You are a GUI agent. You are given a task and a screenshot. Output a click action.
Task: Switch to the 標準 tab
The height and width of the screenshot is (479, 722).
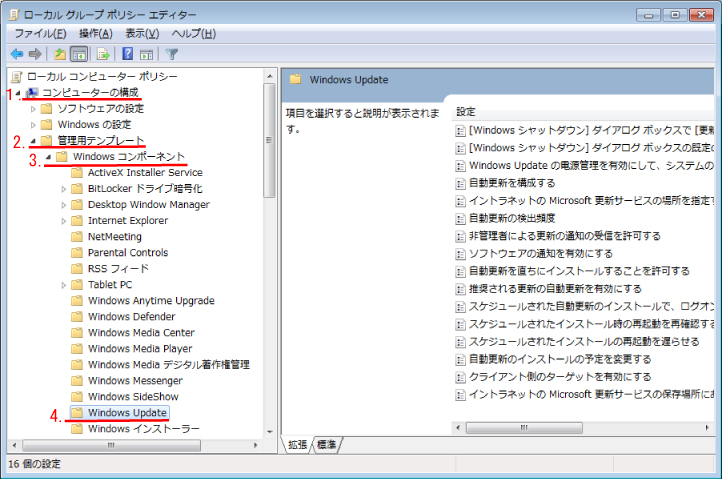pyautogui.click(x=326, y=444)
